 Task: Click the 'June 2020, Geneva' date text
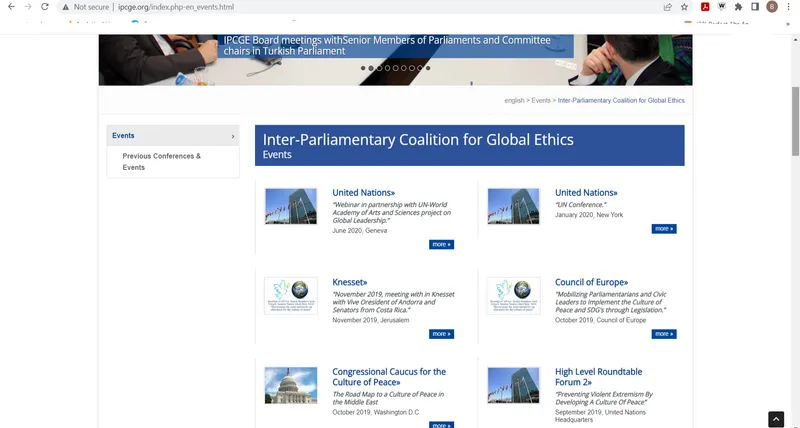coord(360,231)
